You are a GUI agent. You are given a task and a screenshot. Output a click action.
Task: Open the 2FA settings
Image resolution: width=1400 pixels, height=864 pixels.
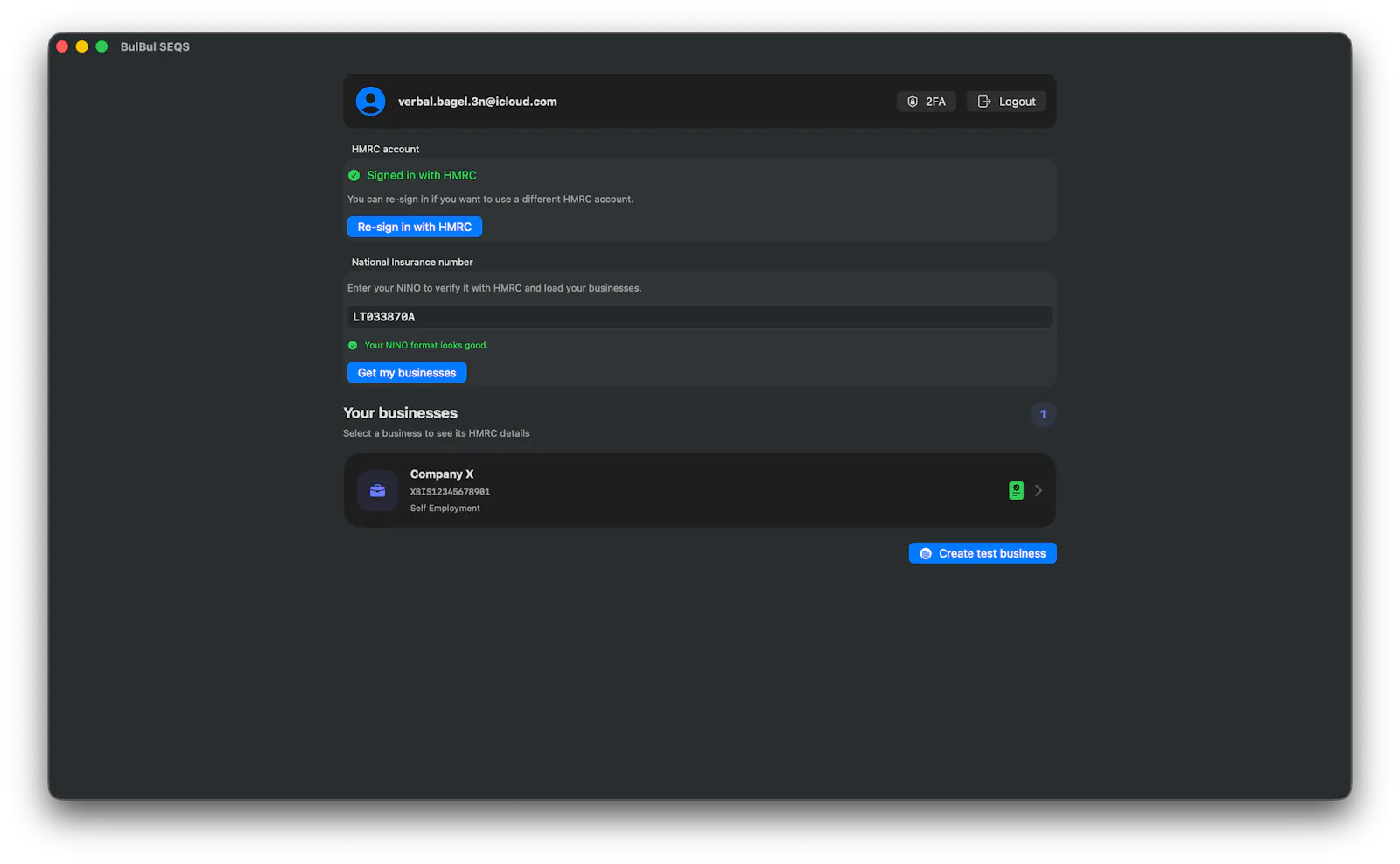(x=926, y=102)
